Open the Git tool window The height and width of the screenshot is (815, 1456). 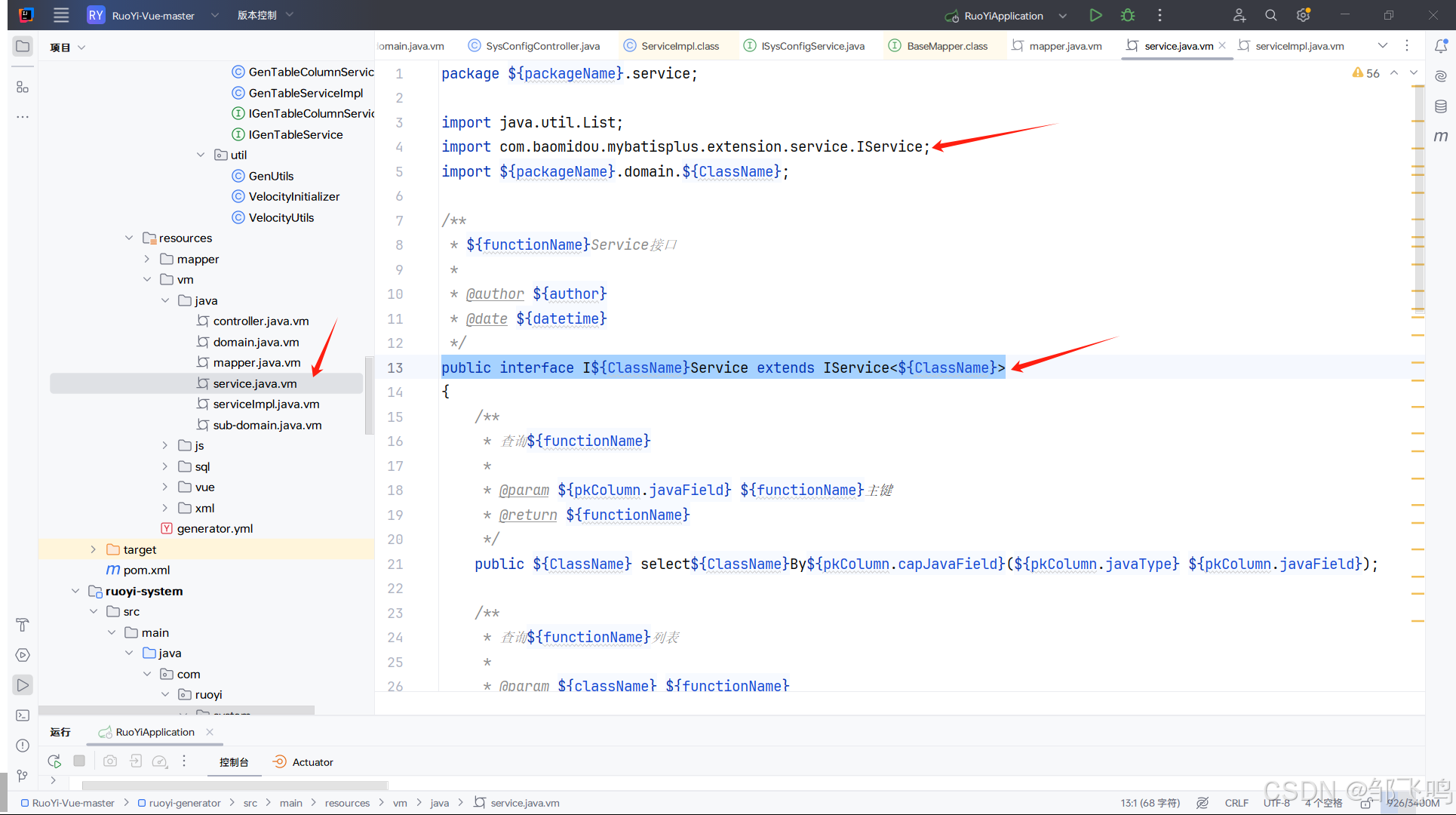[x=23, y=776]
